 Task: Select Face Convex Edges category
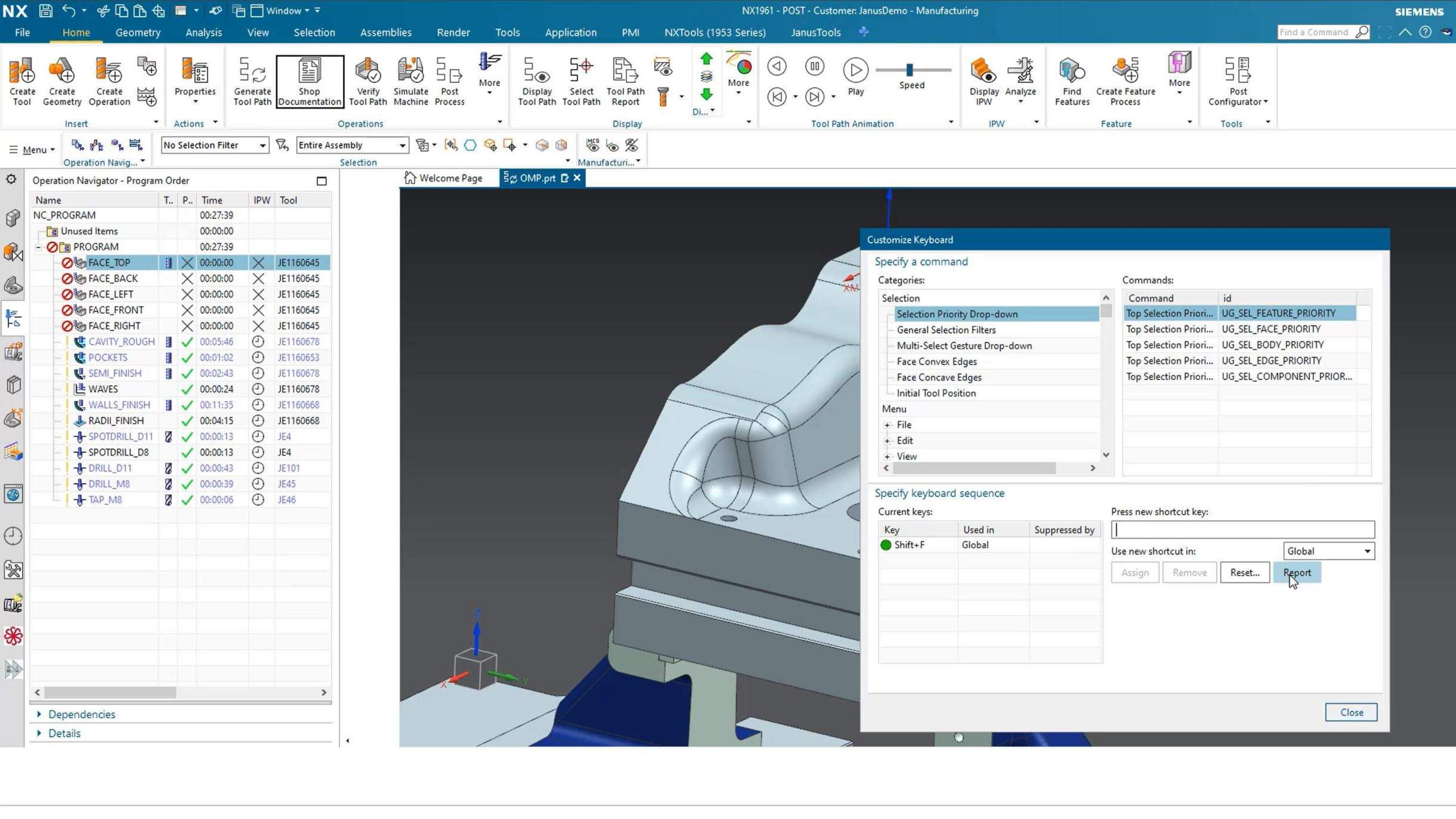(936, 362)
